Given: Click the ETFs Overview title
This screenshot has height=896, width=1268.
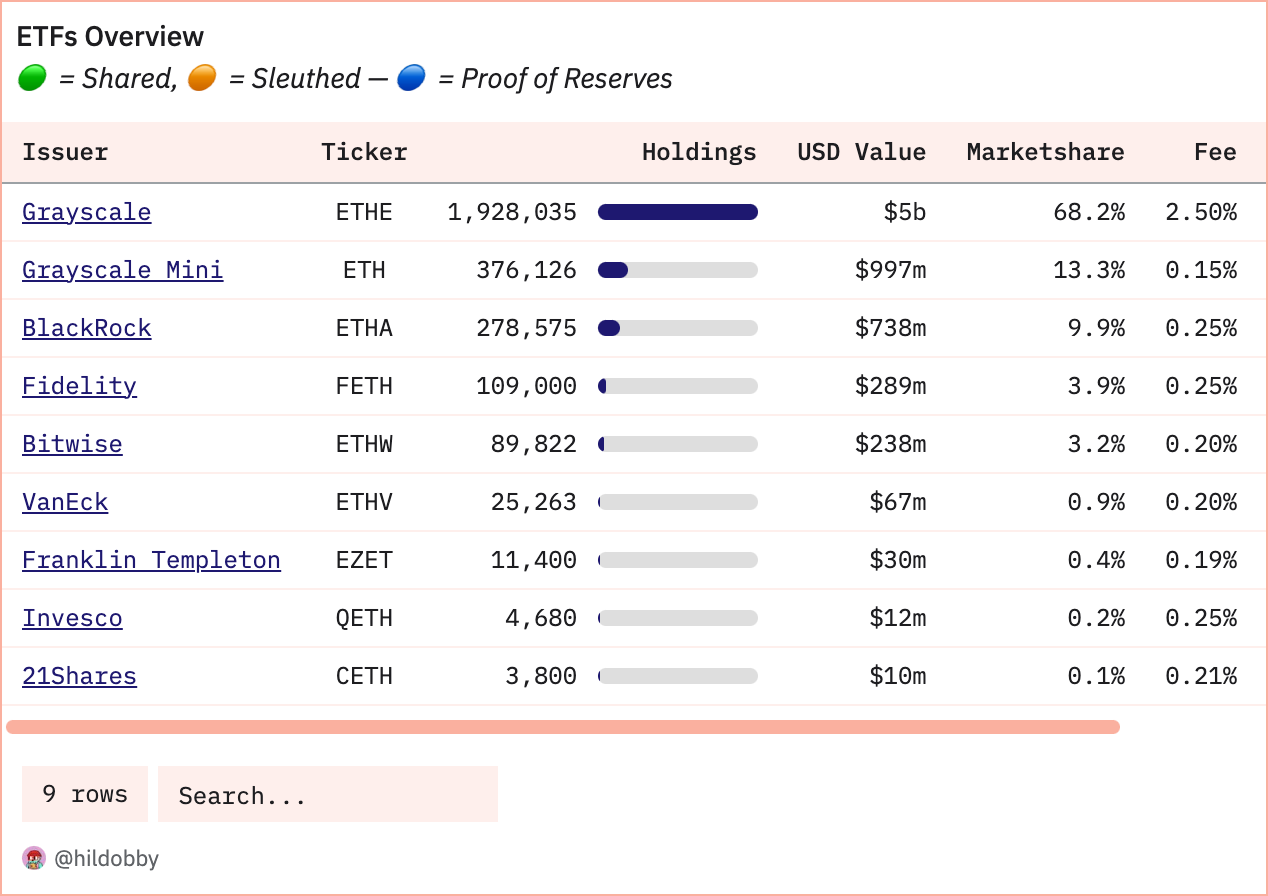Looking at the screenshot, I should pyautogui.click(x=111, y=37).
